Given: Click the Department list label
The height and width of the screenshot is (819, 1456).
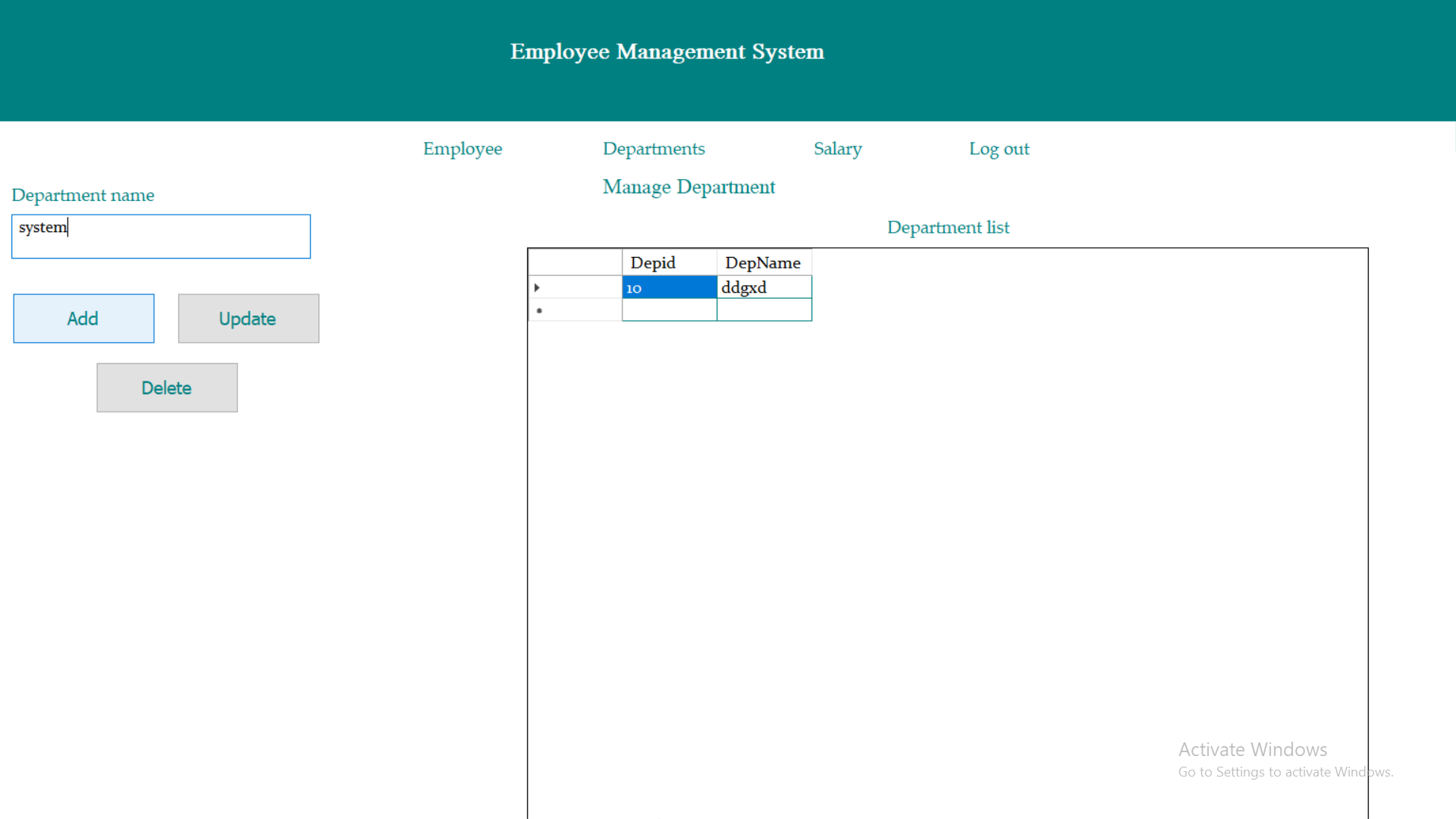Looking at the screenshot, I should coord(947,227).
